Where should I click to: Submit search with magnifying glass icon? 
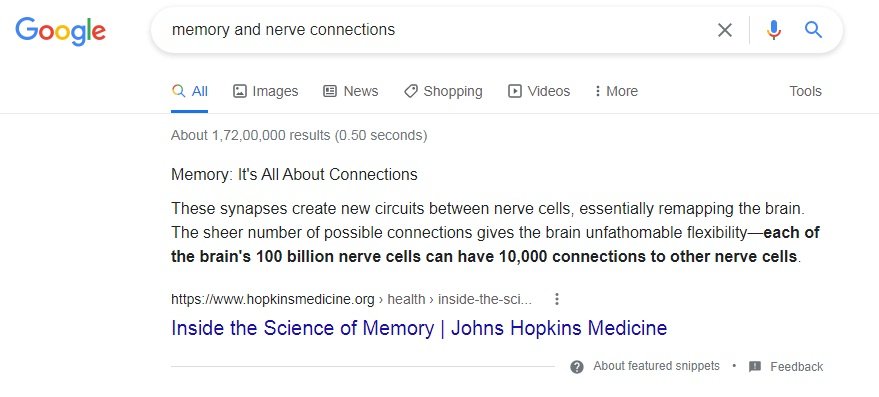pos(813,29)
